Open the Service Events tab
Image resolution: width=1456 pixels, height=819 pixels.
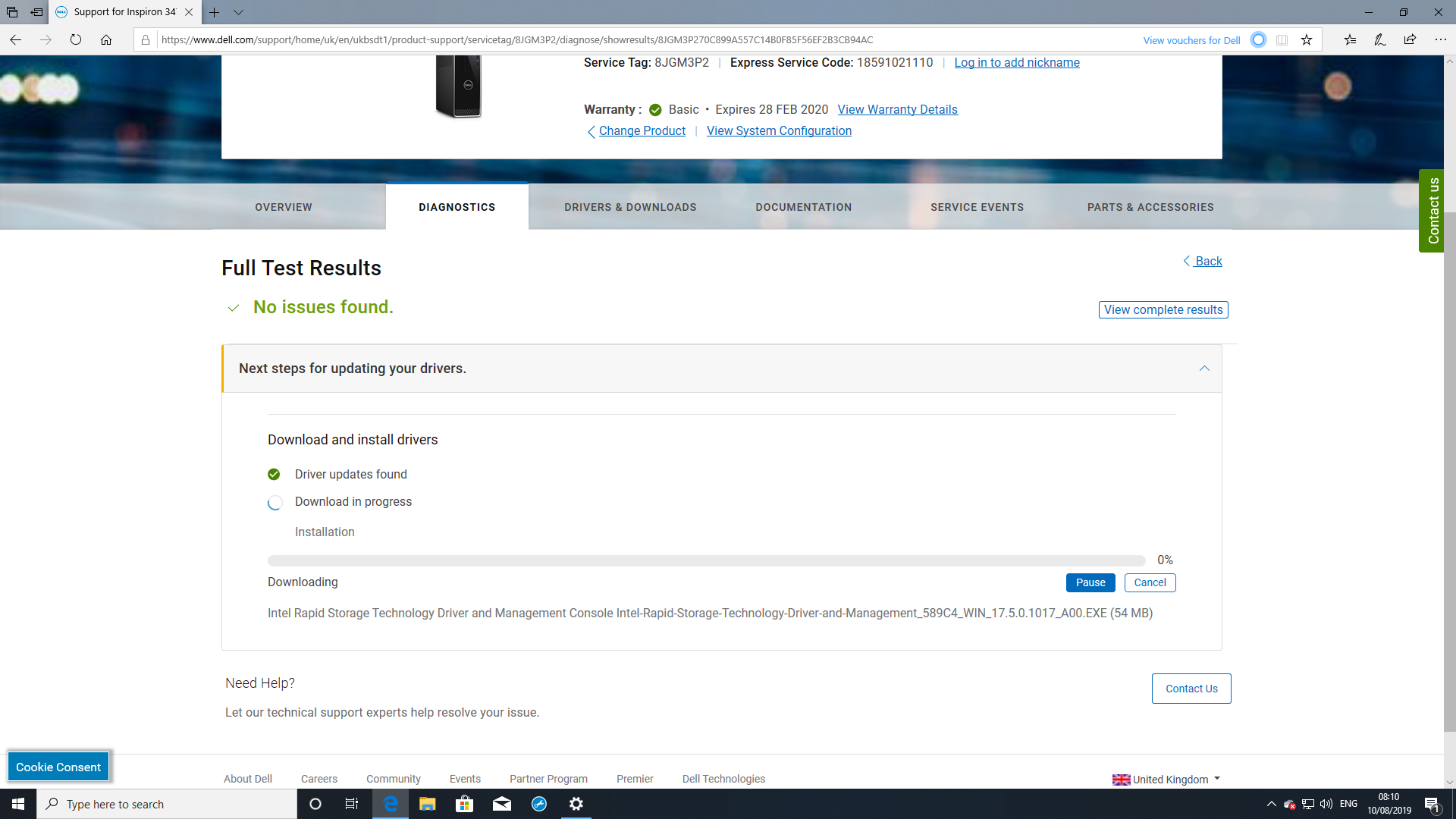(977, 207)
